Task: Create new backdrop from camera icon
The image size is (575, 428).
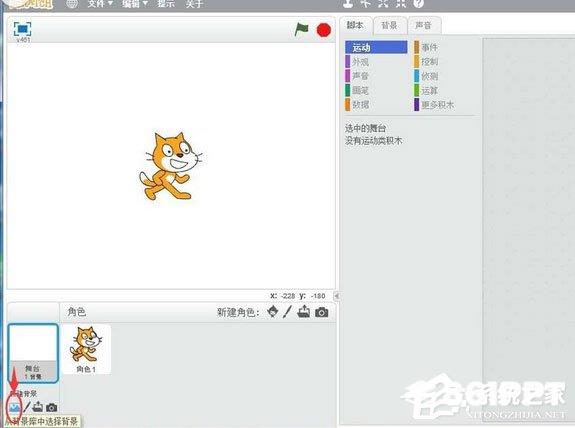Action: [x=51, y=407]
